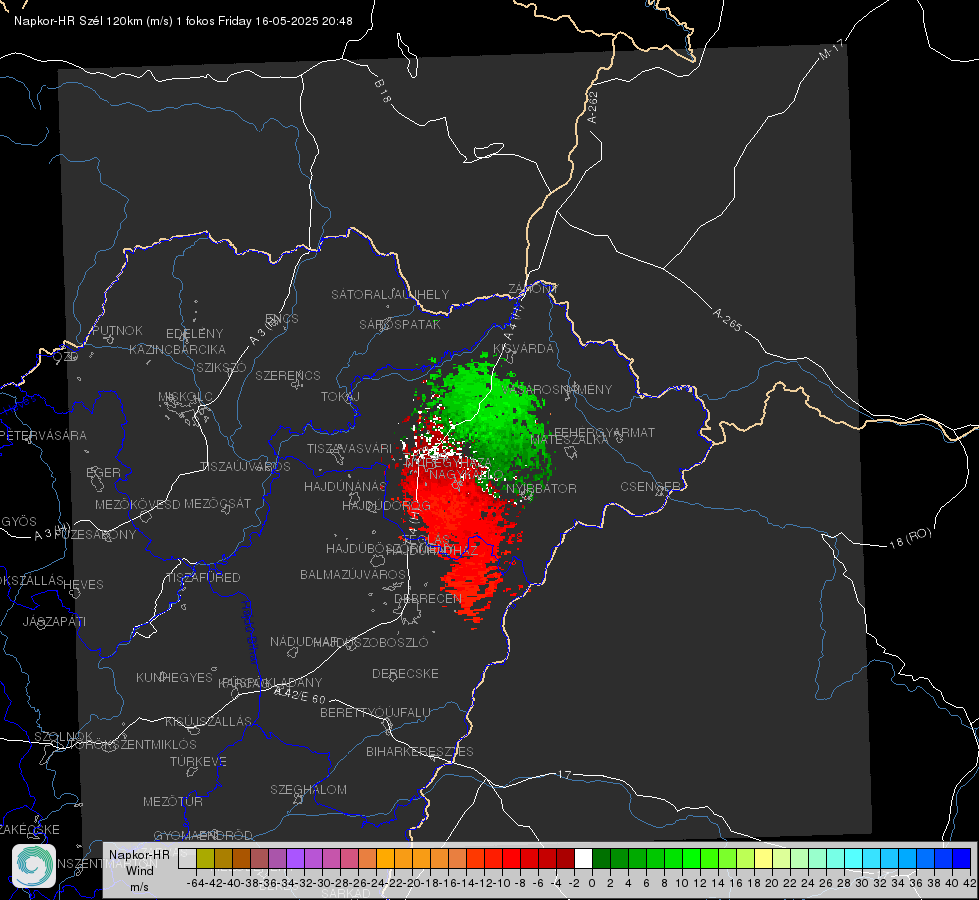Click the legend value -10

pos(501,883)
